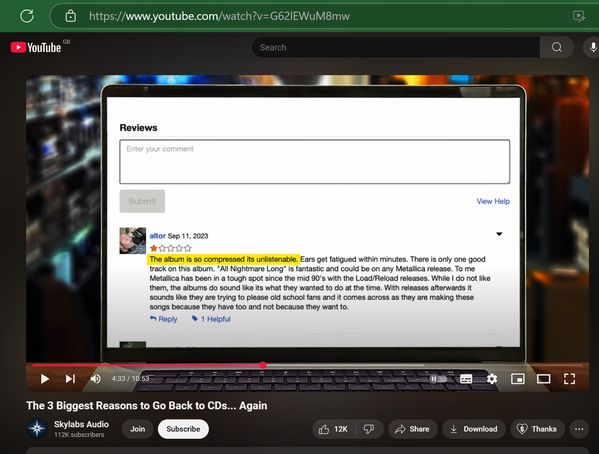
Task: Click the Join button
Action: click(138, 429)
